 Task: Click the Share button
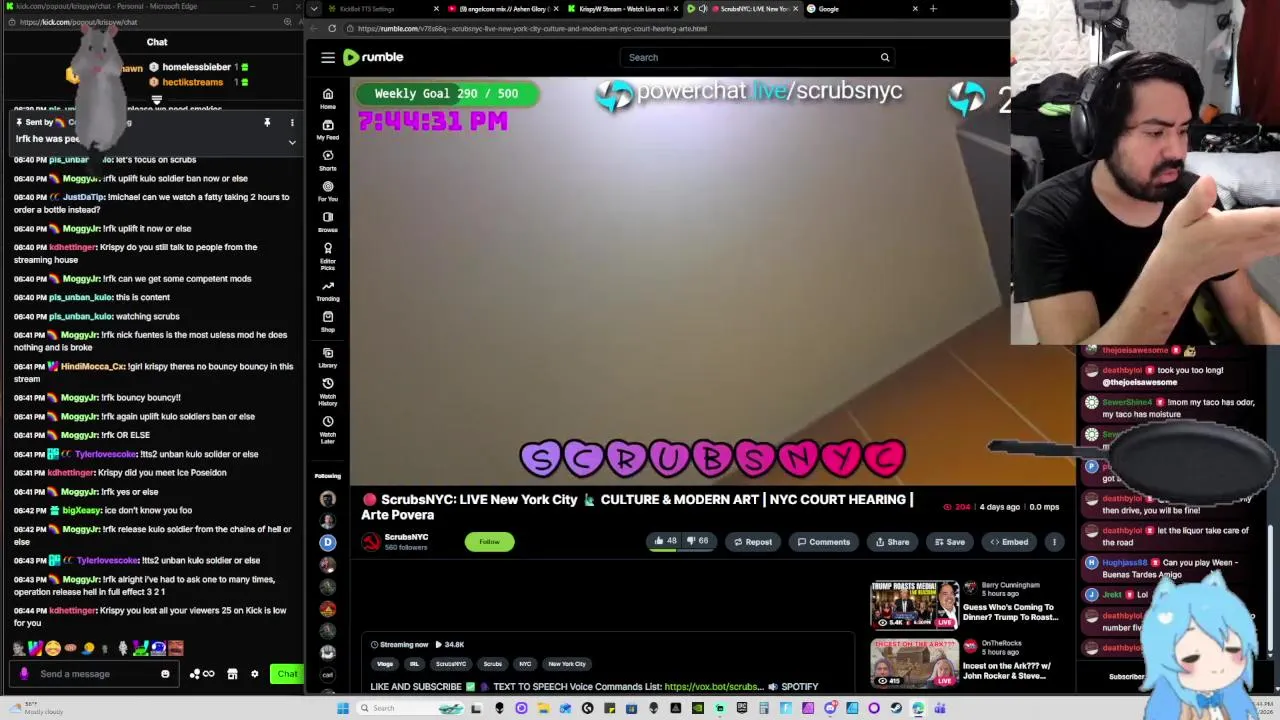(x=892, y=542)
